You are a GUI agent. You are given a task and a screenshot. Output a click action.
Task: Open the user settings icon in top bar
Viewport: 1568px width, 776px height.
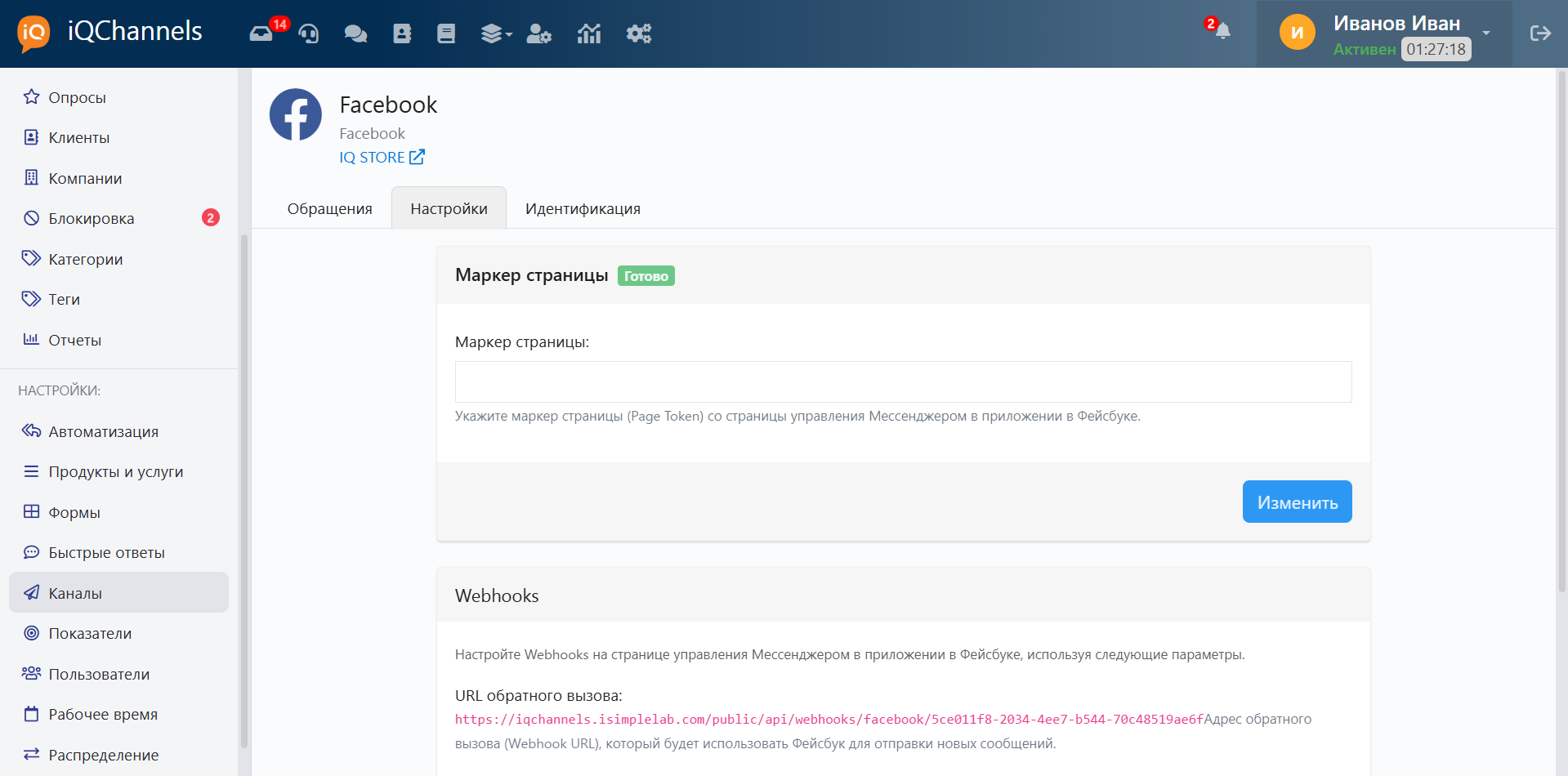[539, 33]
